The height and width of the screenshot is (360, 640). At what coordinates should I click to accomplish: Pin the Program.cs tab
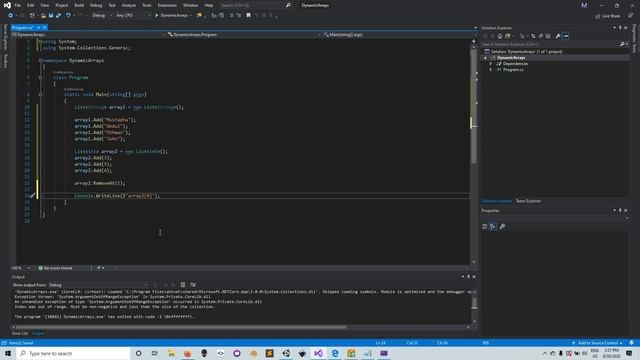click(38, 27)
